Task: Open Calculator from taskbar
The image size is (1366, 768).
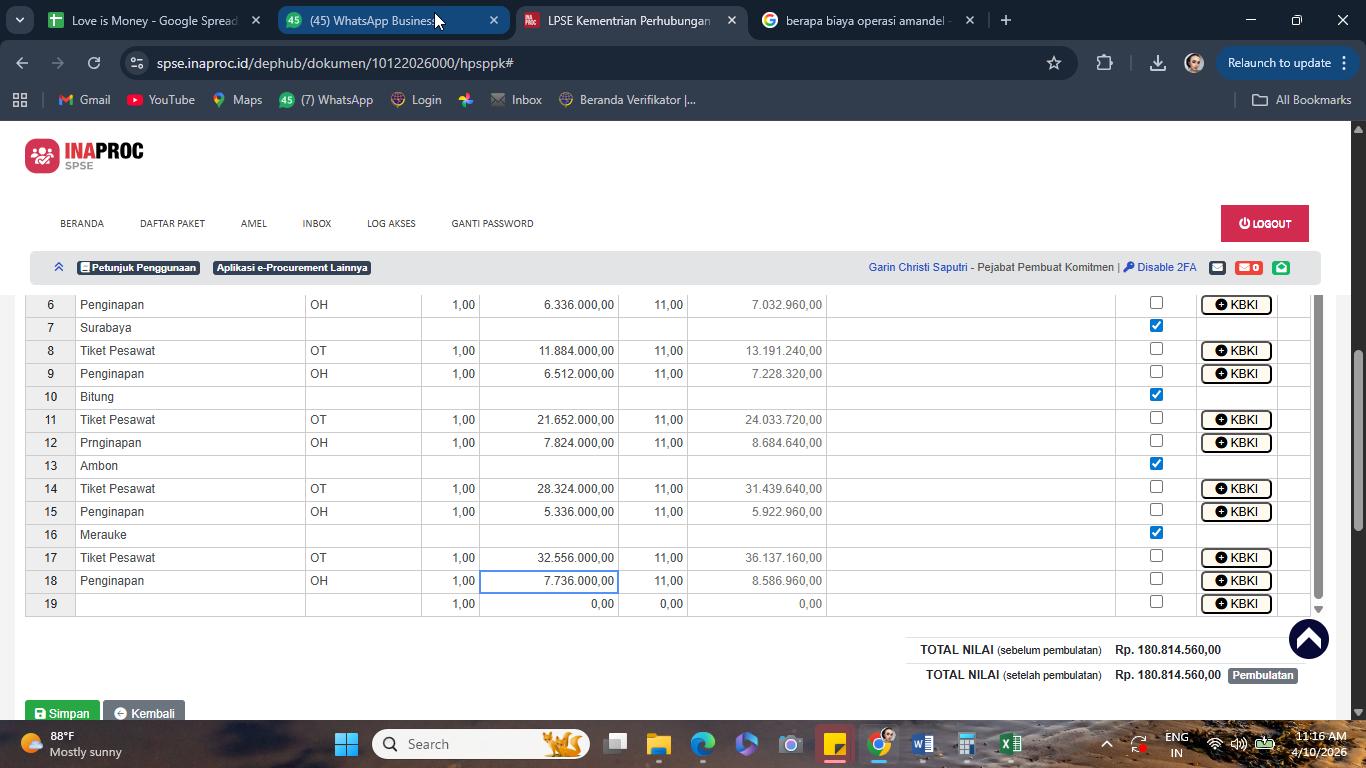Action: (966, 744)
